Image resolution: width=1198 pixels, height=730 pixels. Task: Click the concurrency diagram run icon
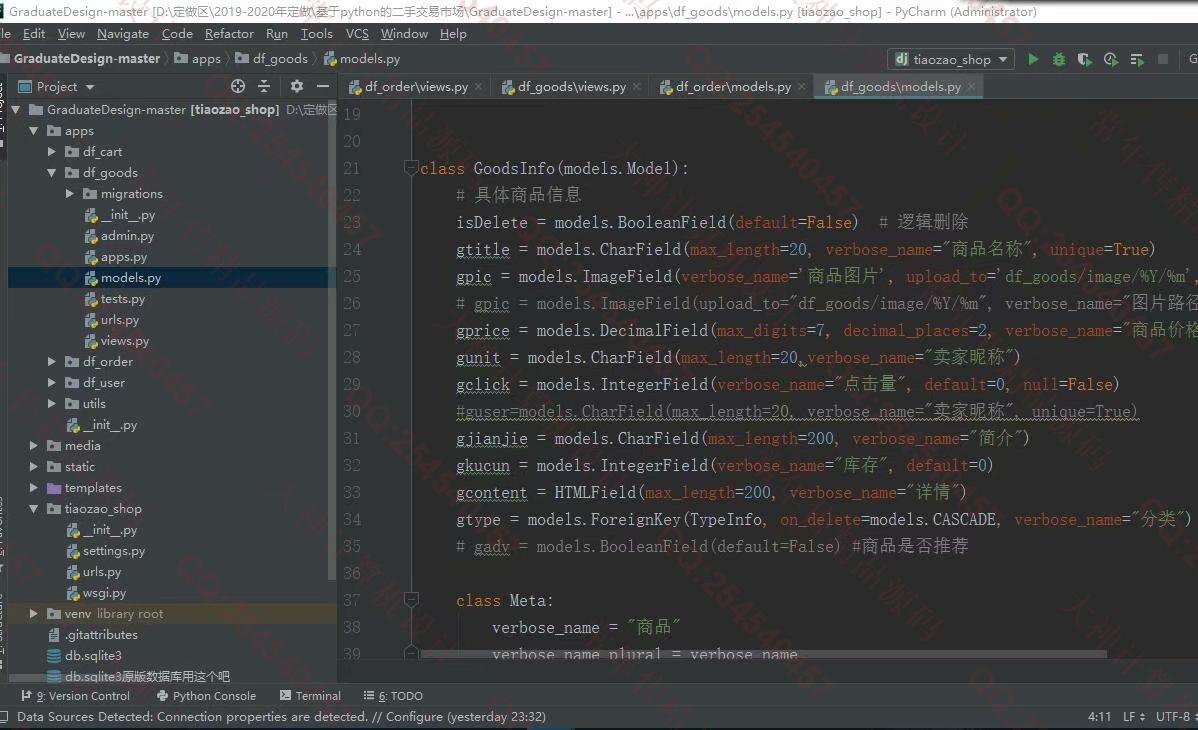[x=1136, y=59]
